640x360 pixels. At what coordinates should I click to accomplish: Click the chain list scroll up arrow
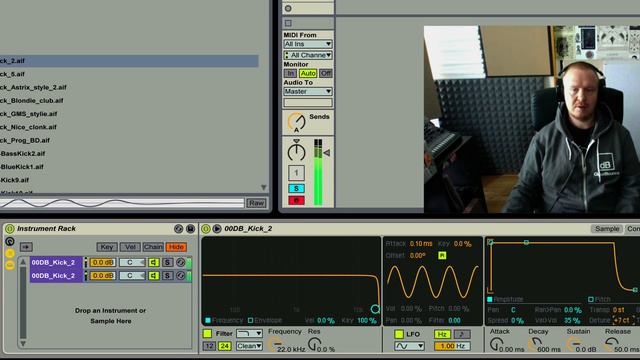(23, 262)
